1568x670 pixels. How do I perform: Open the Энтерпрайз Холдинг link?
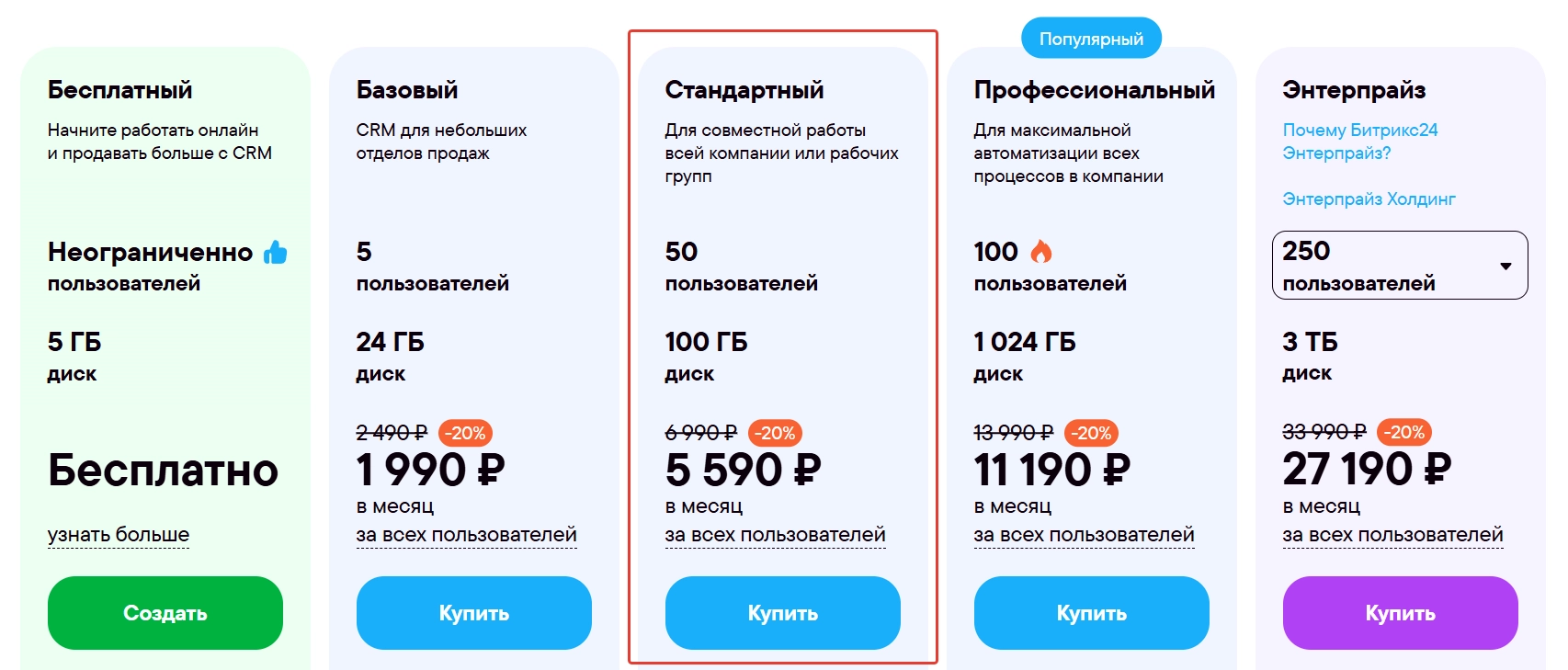coord(1369,199)
